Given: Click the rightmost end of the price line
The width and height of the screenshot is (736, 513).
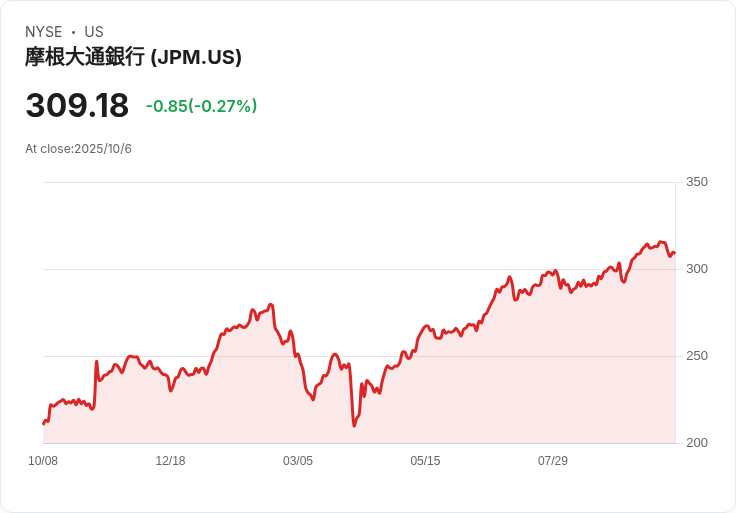Looking at the screenshot, I should [674, 253].
